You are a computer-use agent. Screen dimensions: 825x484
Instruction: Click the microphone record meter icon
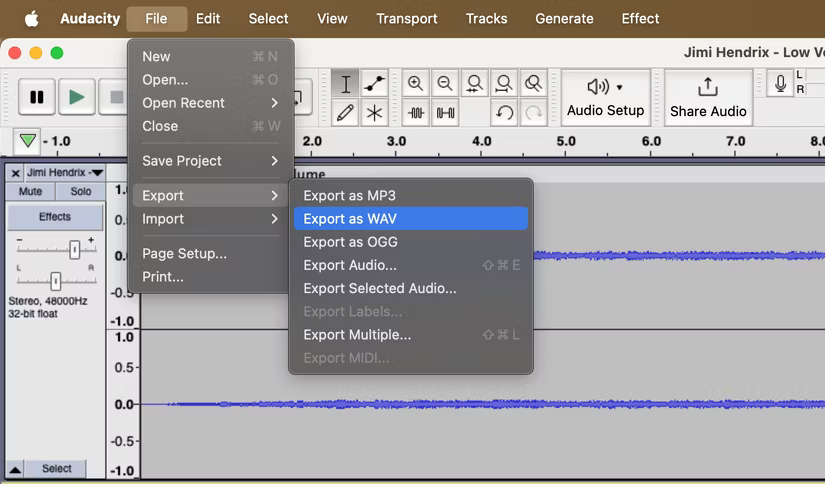(780, 84)
